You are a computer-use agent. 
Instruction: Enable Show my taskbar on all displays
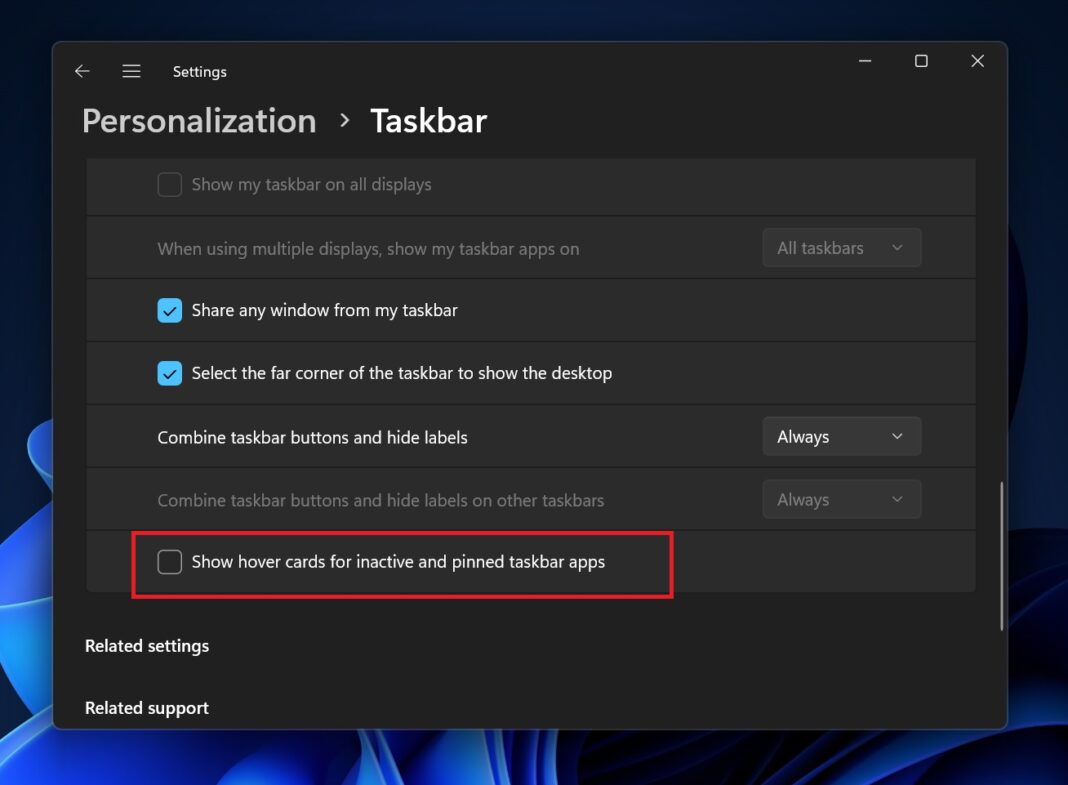(169, 184)
